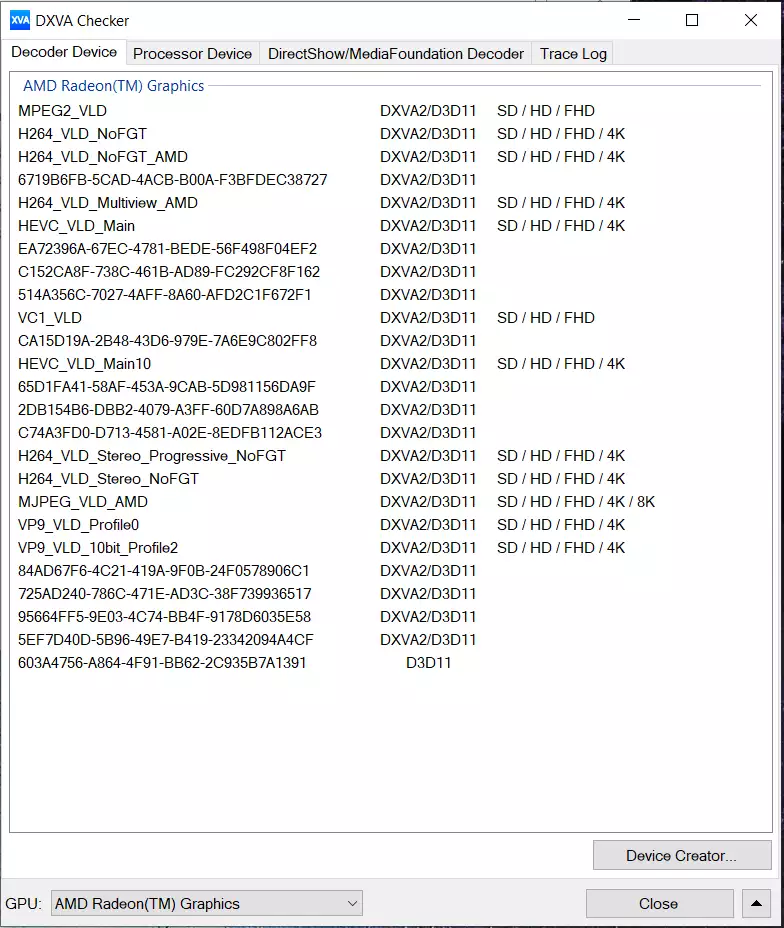Click the SD / HD / FHD / 4K / 8K resolutions

(x=576, y=502)
